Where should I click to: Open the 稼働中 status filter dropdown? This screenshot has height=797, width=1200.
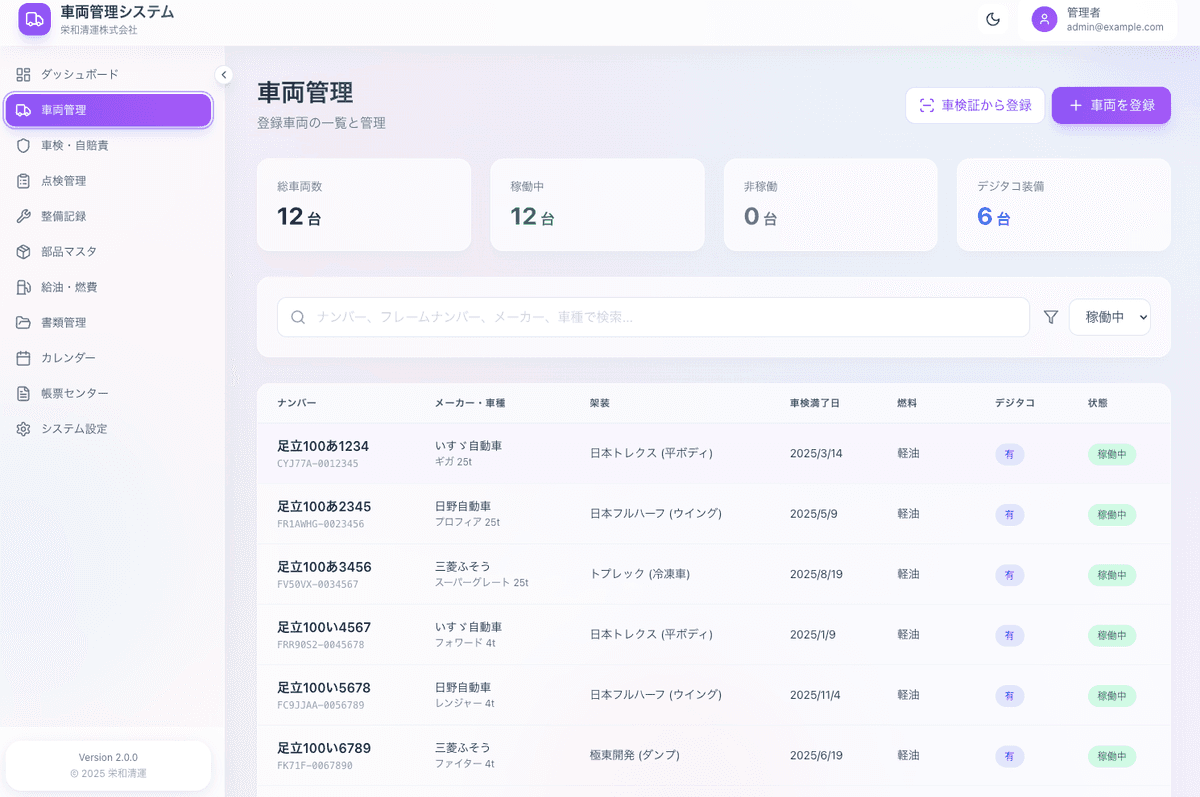tap(1109, 317)
